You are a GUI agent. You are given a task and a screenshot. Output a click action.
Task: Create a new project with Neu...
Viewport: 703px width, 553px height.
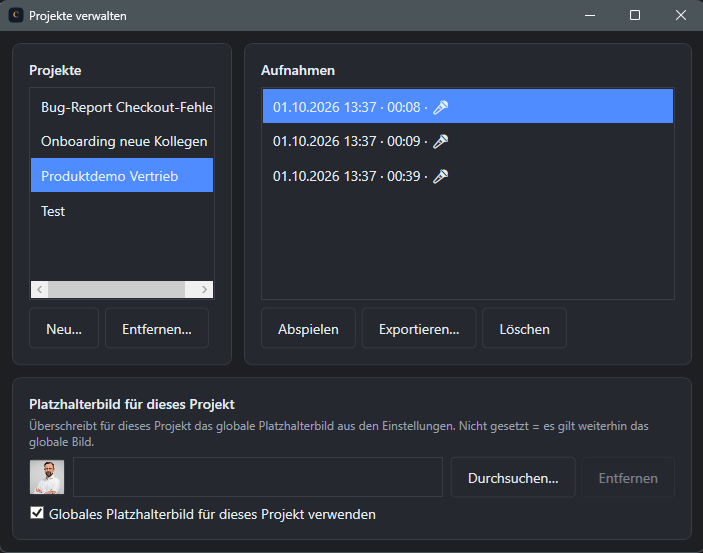pyautogui.click(x=64, y=328)
